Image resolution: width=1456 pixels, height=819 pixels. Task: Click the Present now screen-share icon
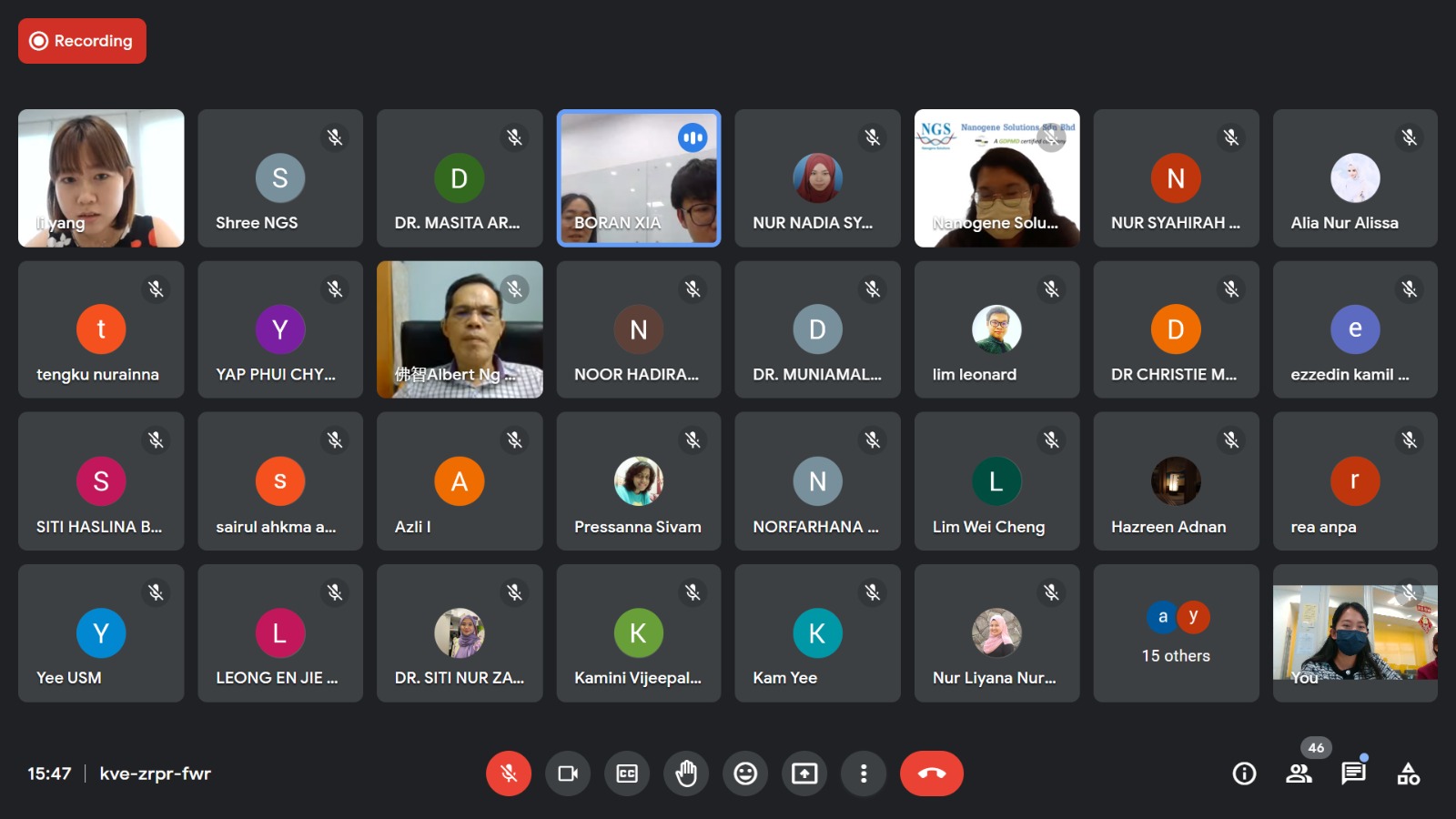pyautogui.click(x=804, y=773)
